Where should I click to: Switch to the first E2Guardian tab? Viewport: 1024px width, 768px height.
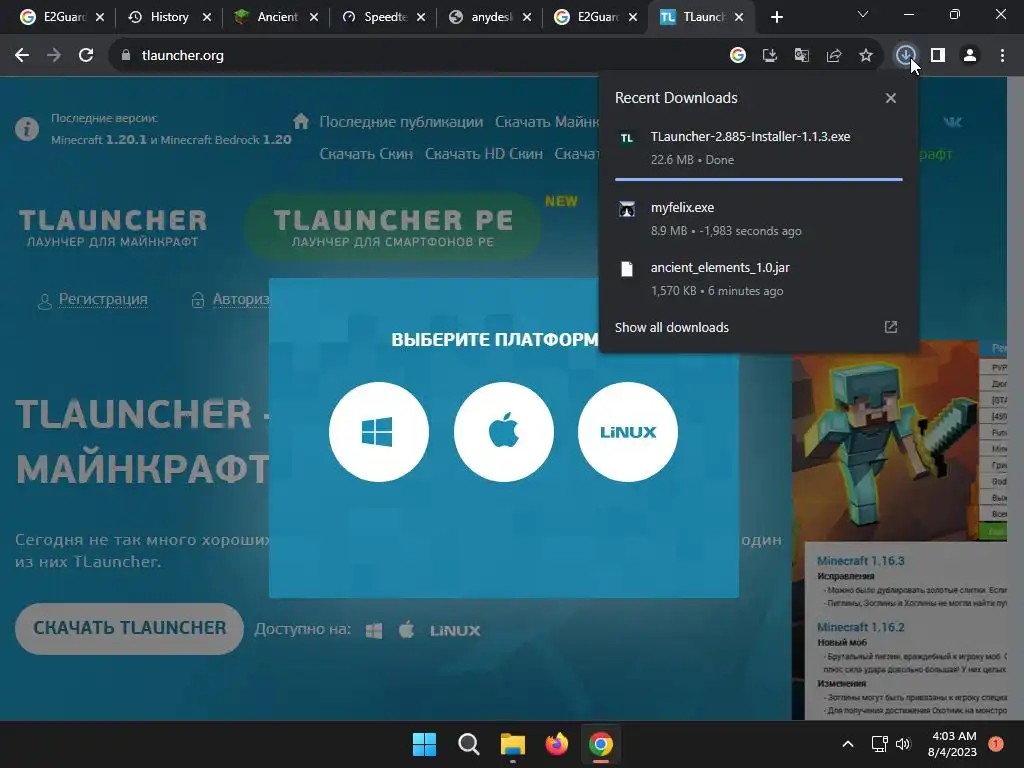62,17
